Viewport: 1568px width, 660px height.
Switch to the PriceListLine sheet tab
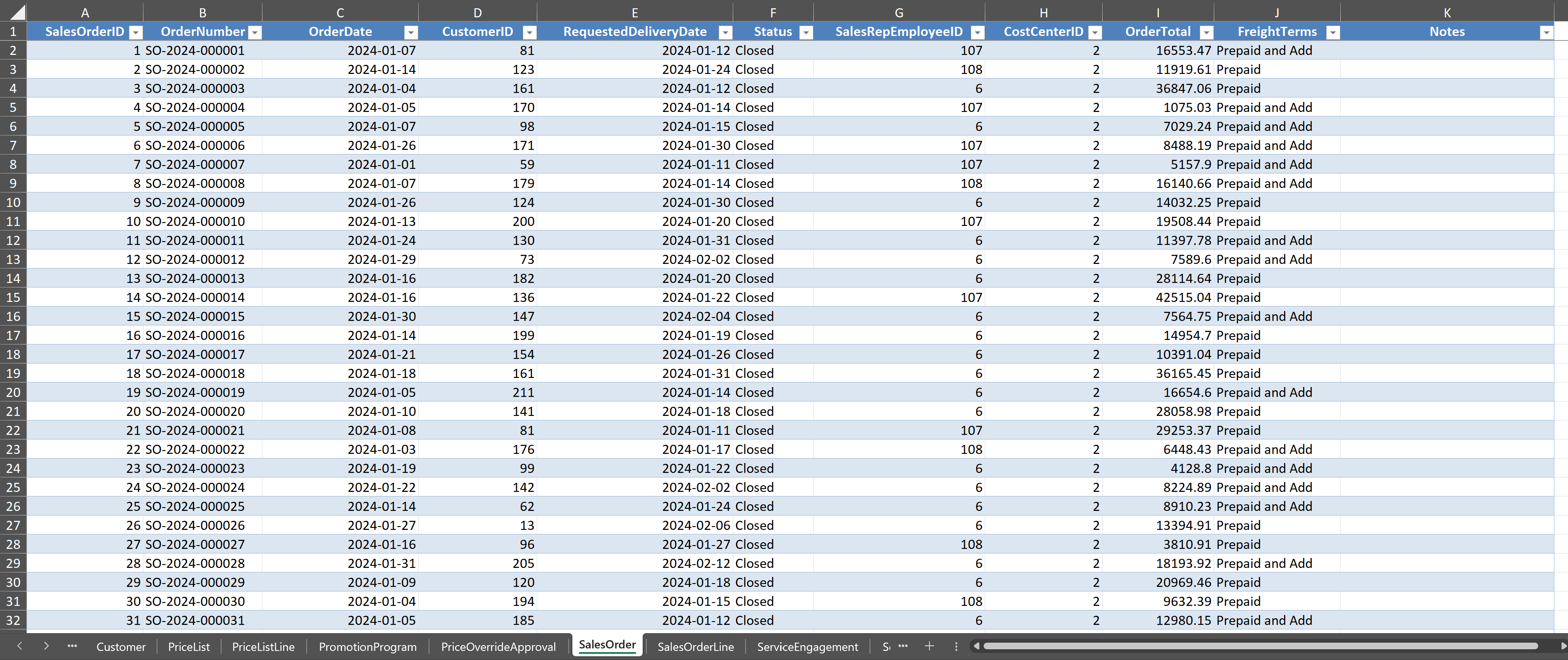(x=264, y=647)
